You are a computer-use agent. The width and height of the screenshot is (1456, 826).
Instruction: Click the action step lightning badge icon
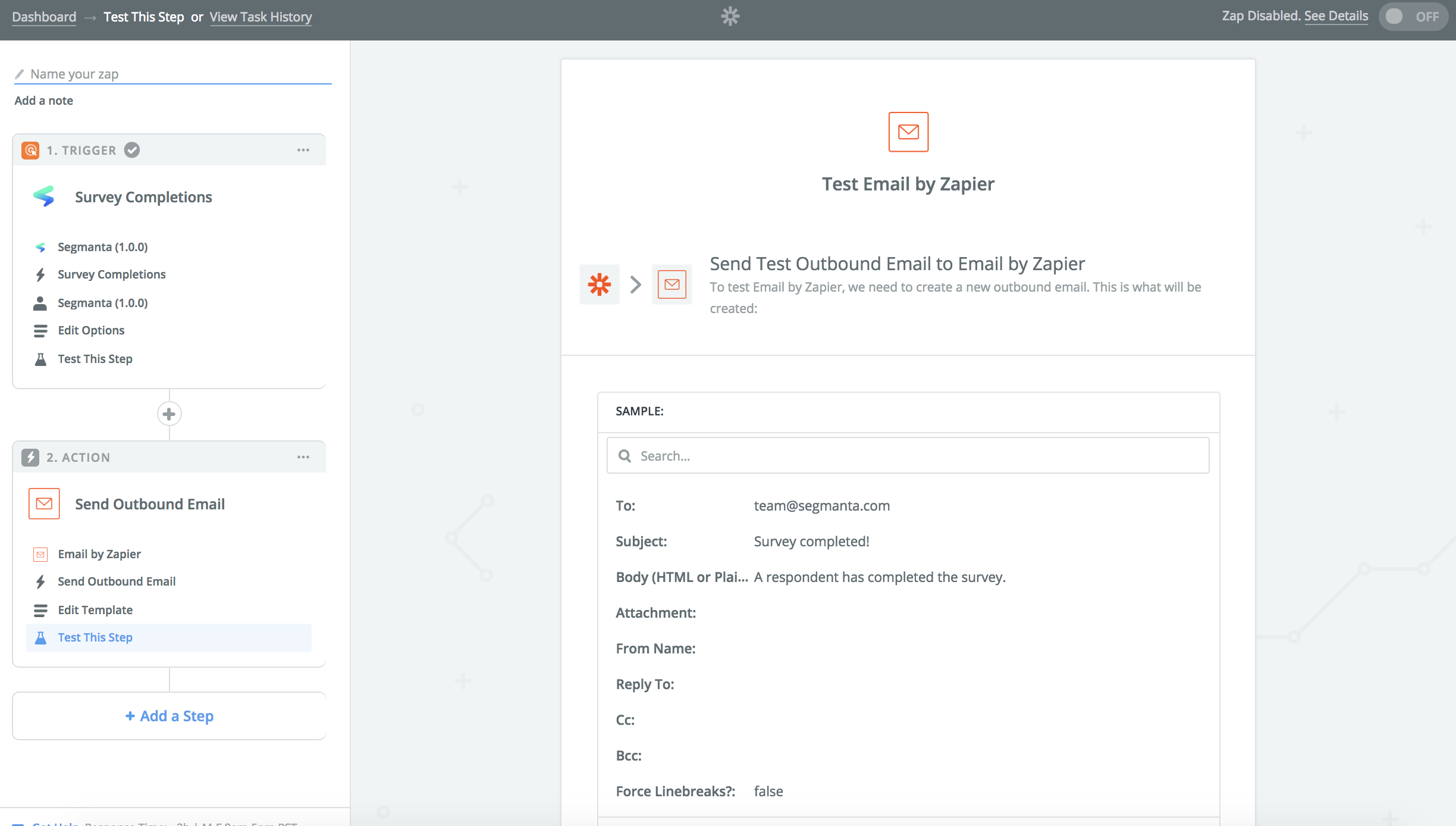coord(30,457)
